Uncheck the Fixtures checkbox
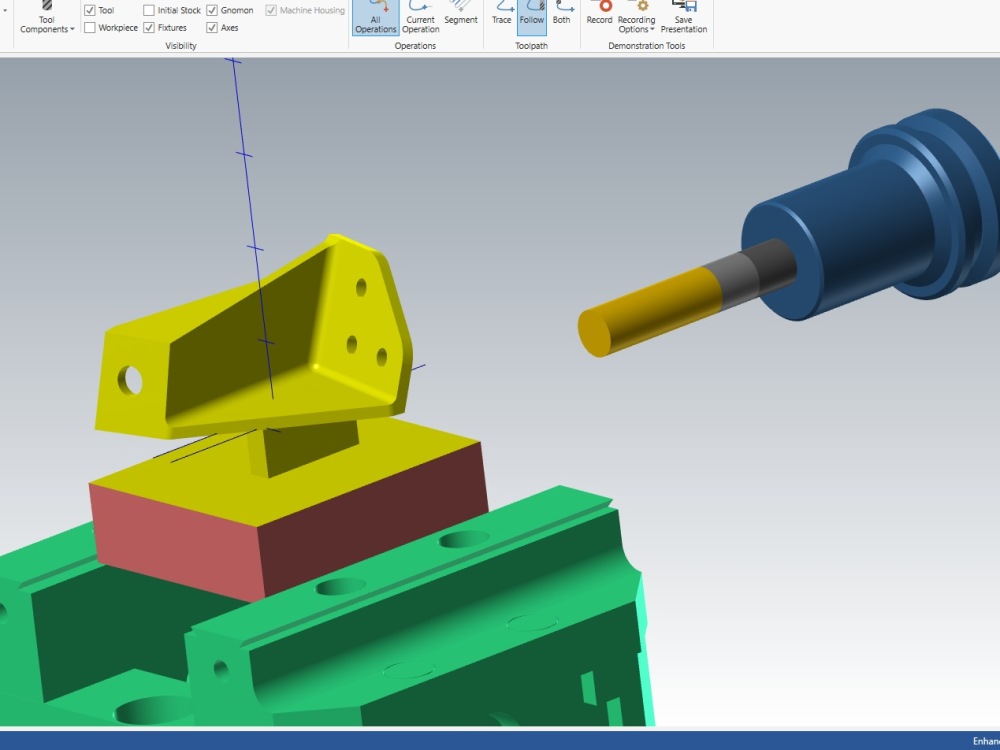The width and height of the screenshot is (1000, 750). pos(148,27)
